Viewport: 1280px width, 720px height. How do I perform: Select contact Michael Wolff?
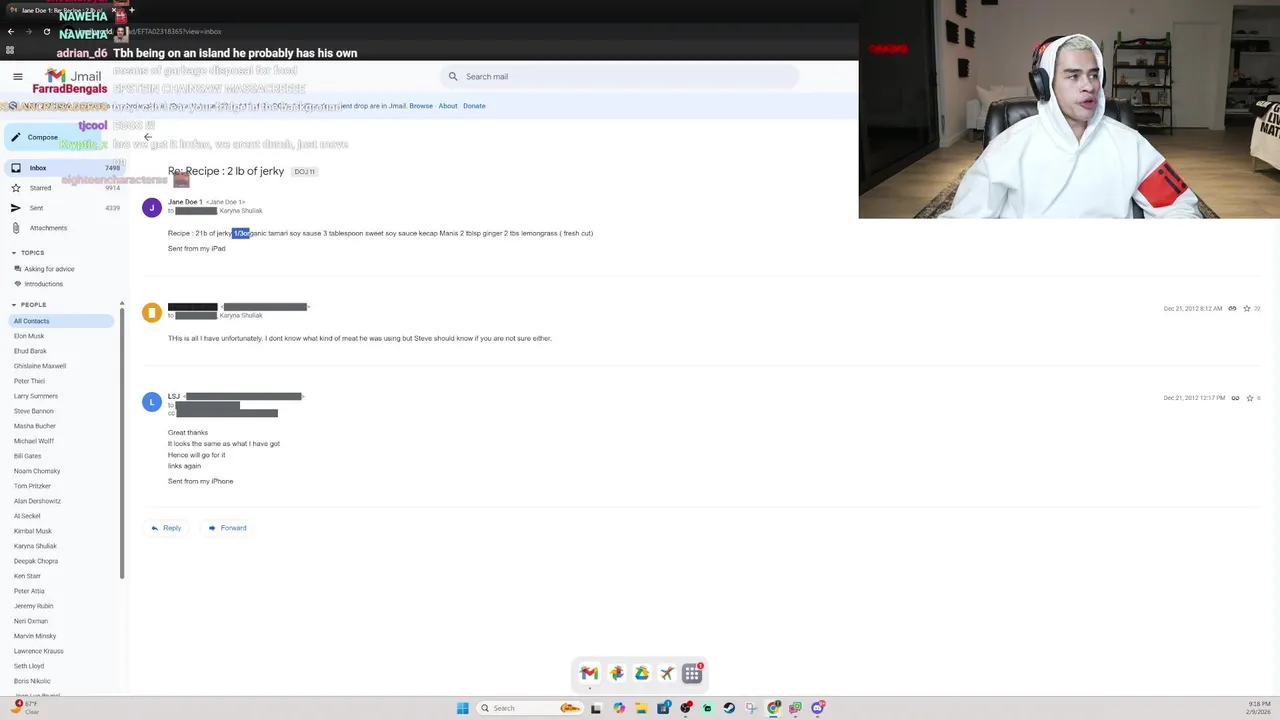pyautogui.click(x=34, y=441)
